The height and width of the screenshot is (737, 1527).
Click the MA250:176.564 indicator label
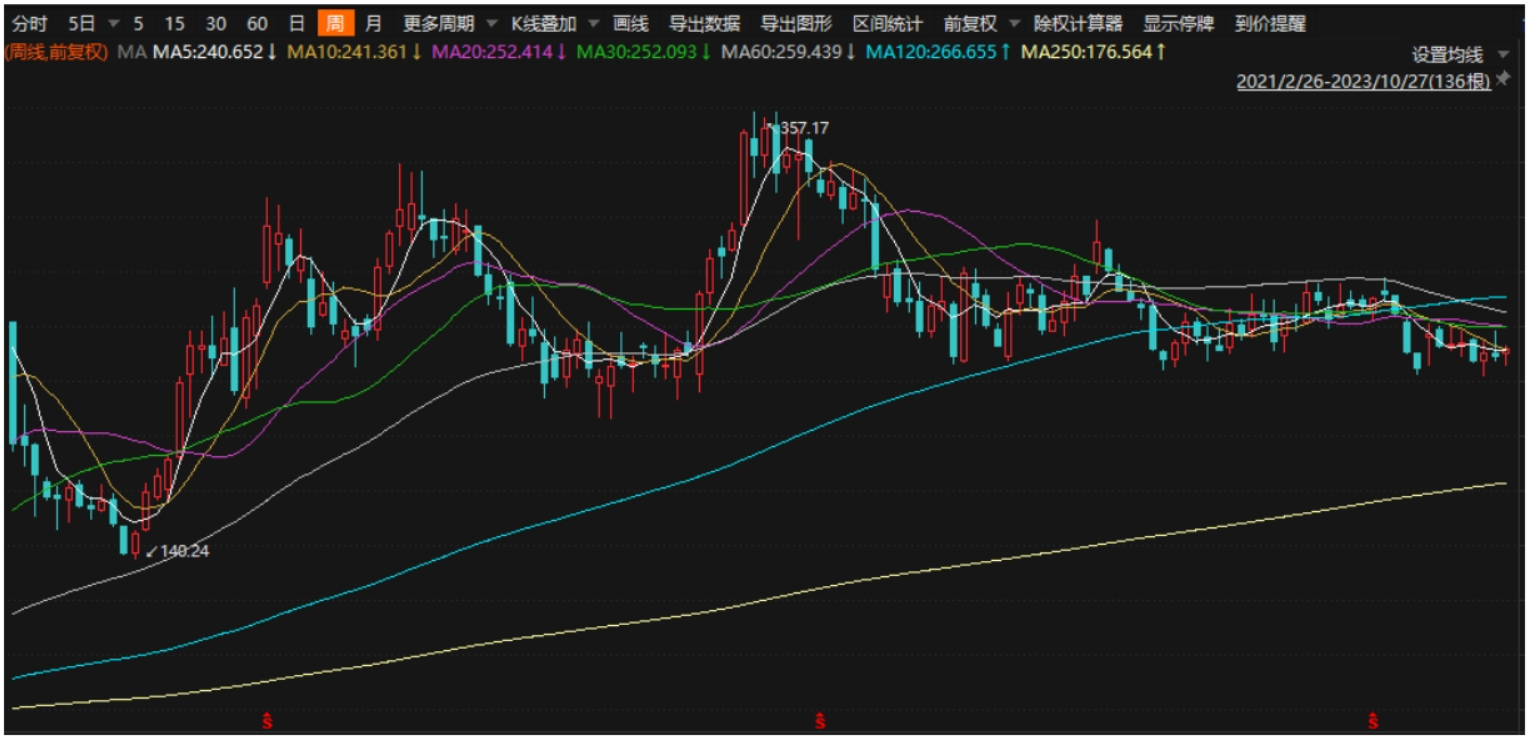tap(1093, 51)
